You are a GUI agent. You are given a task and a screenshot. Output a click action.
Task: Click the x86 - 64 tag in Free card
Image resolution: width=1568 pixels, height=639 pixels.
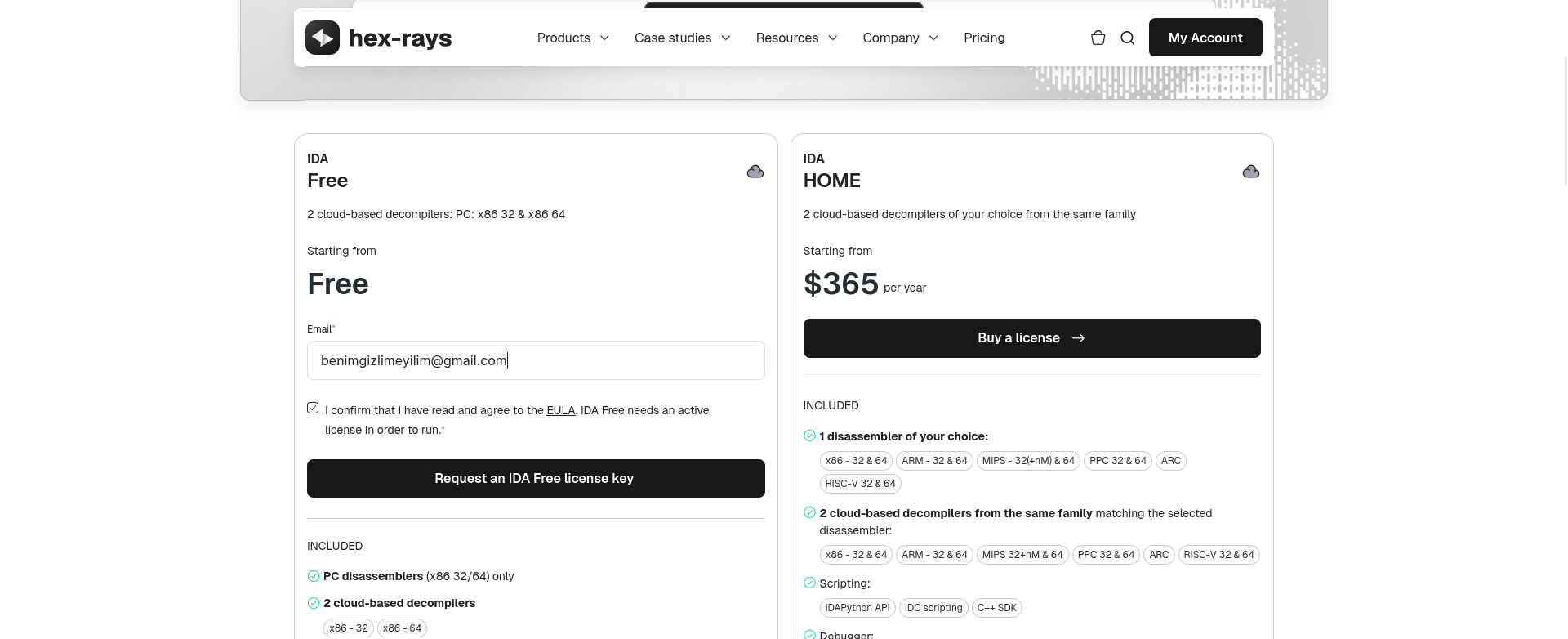click(402, 628)
